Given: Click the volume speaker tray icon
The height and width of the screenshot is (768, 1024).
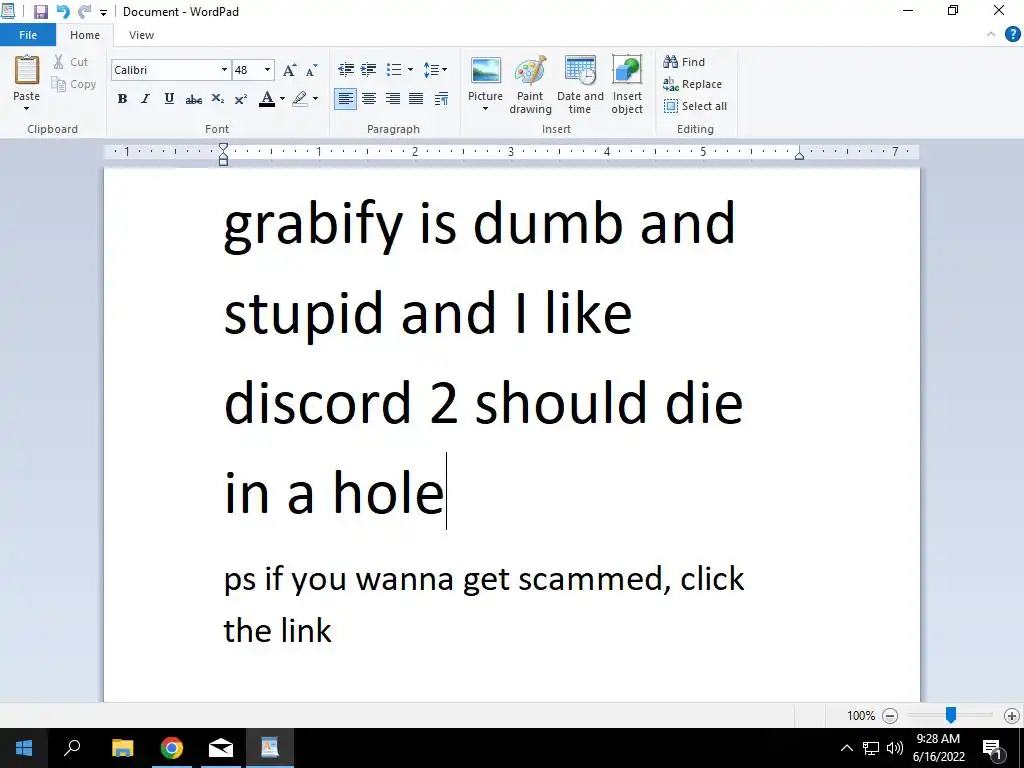Looking at the screenshot, I should [895, 748].
